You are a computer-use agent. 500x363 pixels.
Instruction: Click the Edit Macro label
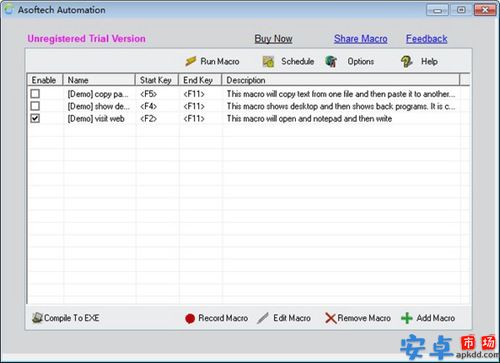coord(292,318)
